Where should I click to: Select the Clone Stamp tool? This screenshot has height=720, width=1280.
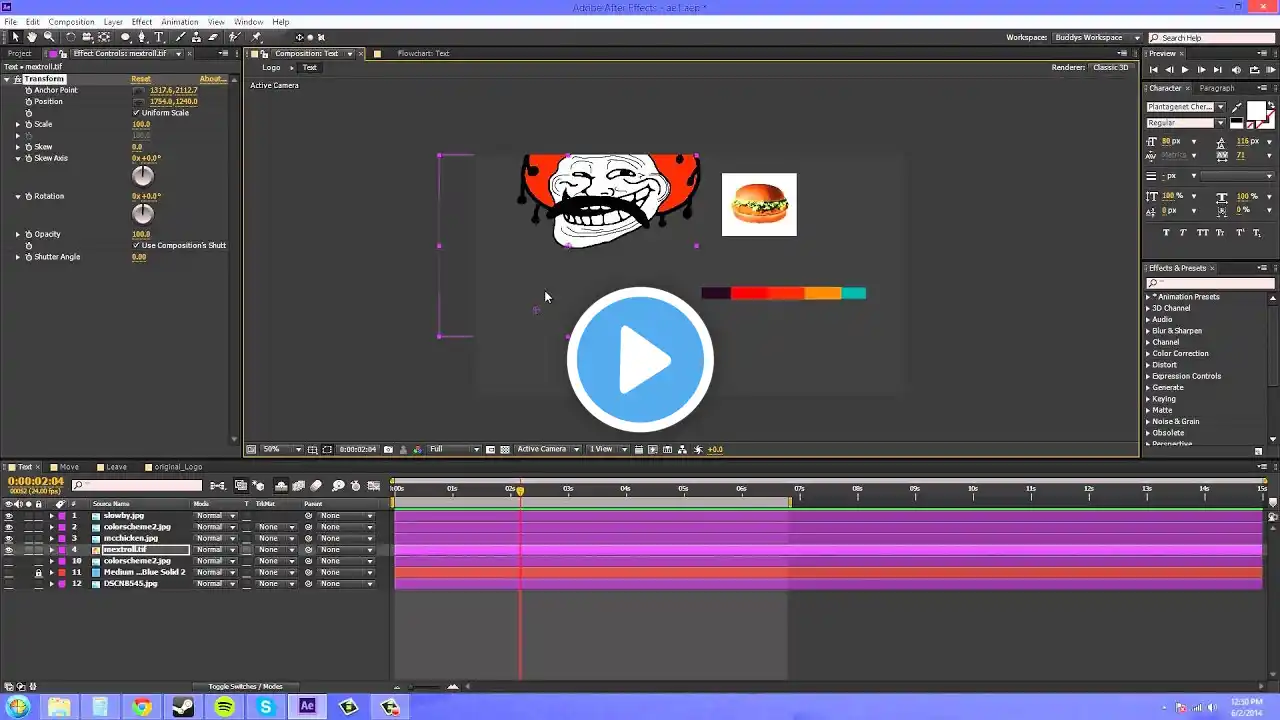[196, 37]
